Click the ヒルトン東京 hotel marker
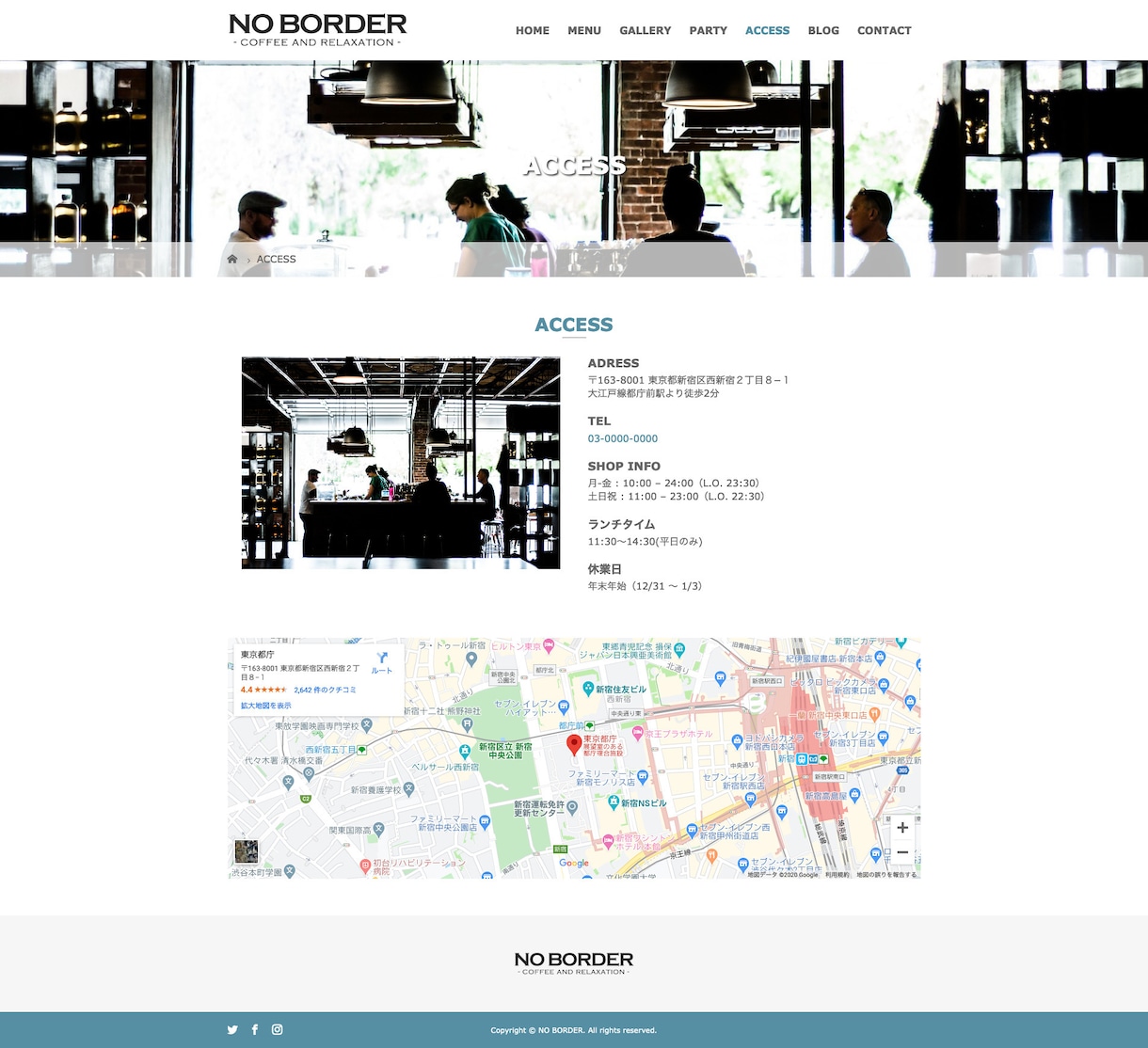 point(549,646)
